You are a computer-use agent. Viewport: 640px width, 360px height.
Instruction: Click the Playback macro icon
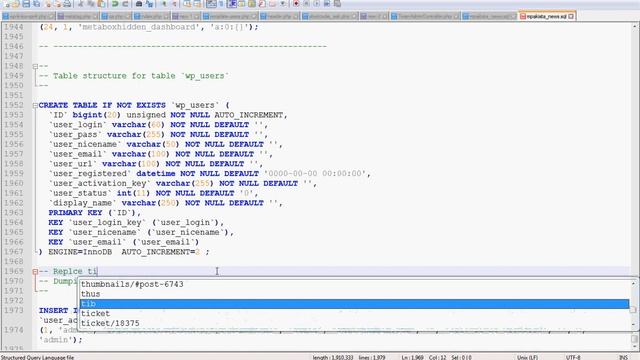click(x=316, y=4)
